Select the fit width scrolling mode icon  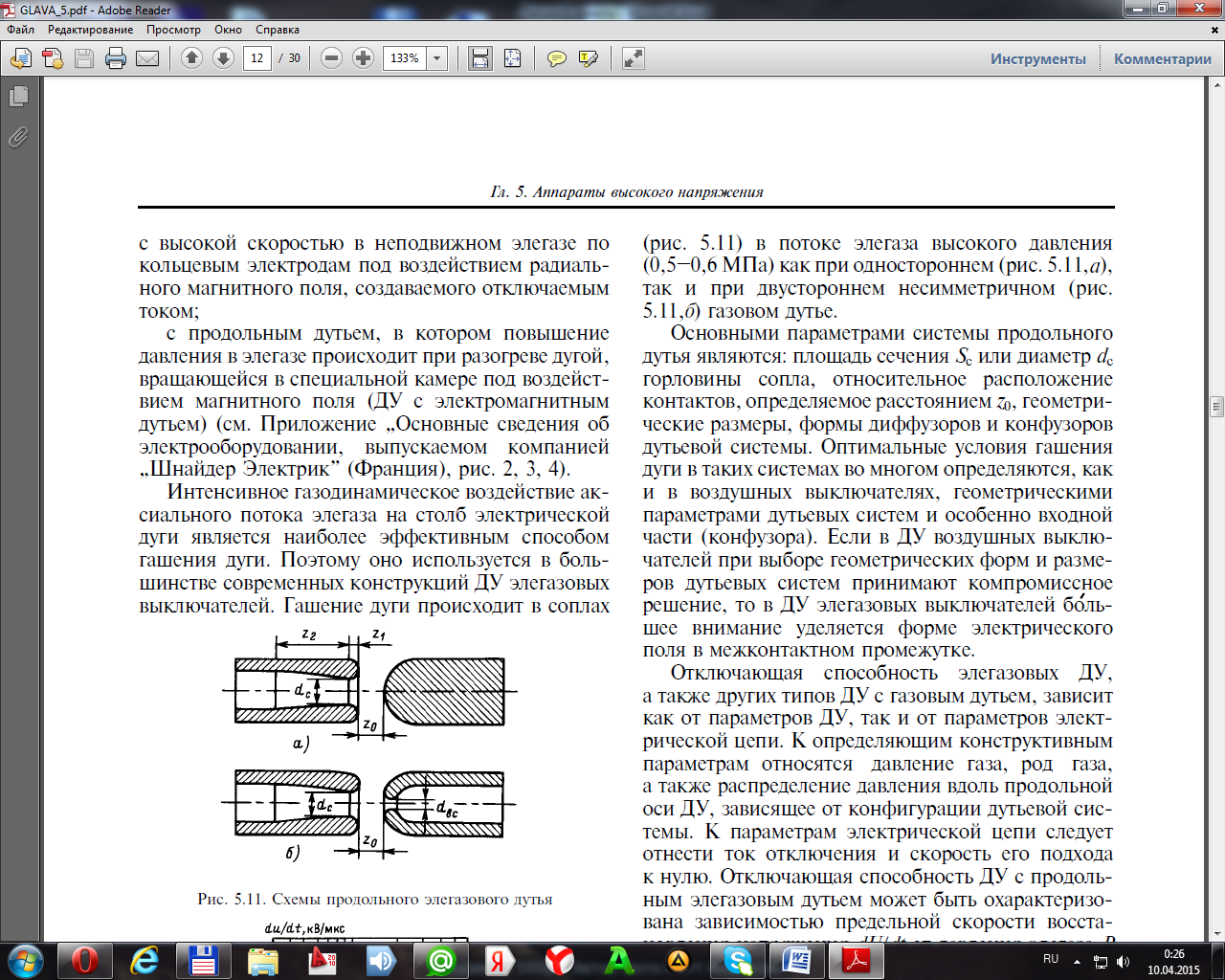[480, 58]
